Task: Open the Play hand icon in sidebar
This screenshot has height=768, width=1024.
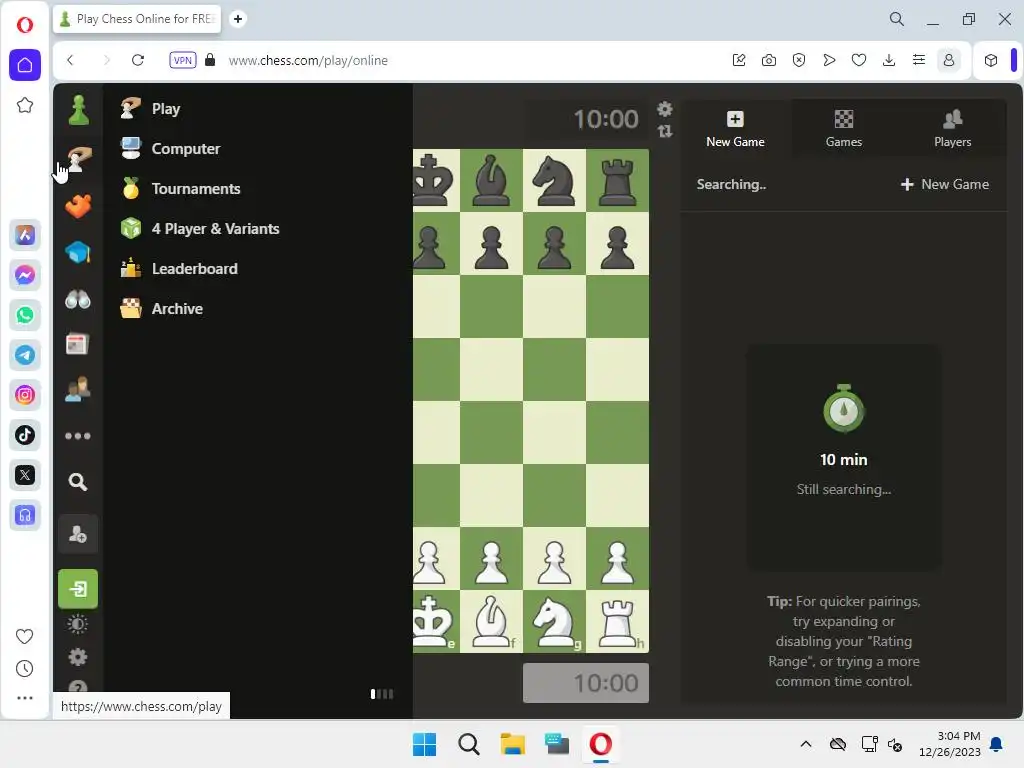Action: pyautogui.click(x=78, y=159)
